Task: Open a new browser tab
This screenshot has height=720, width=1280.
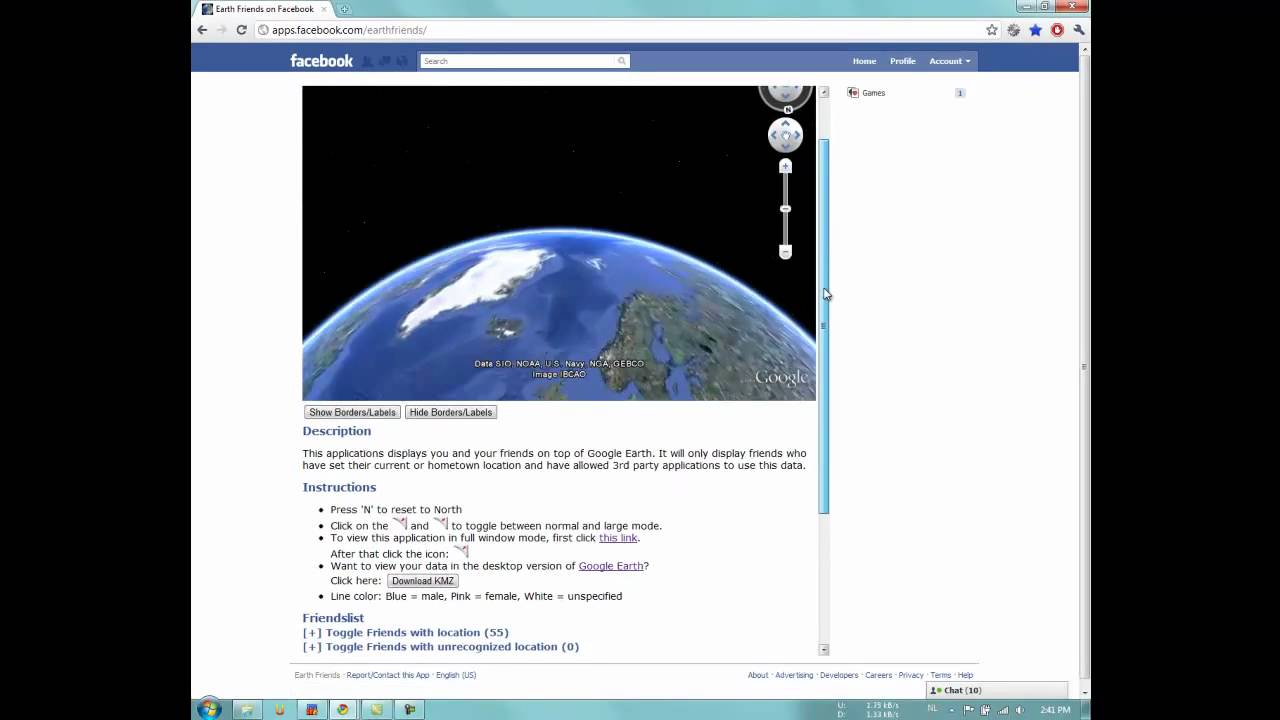Action: tap(345, 9)
